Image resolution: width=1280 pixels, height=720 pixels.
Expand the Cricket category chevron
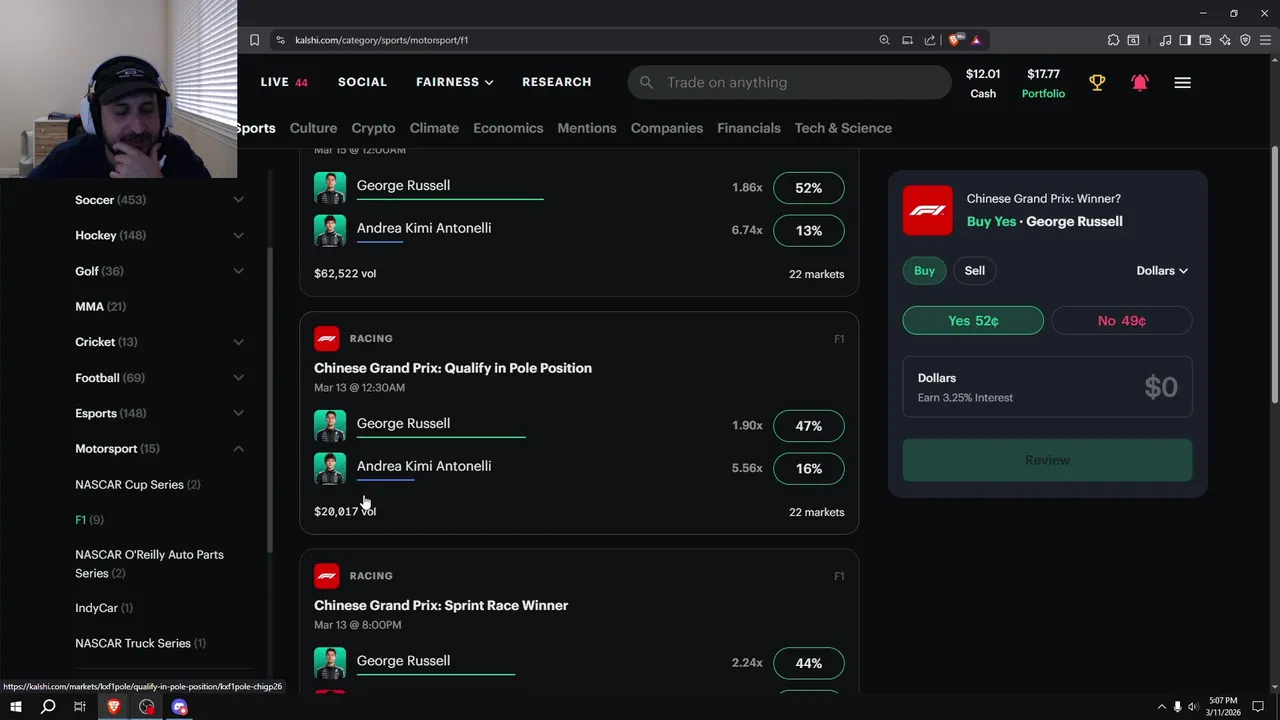[238, 342]
